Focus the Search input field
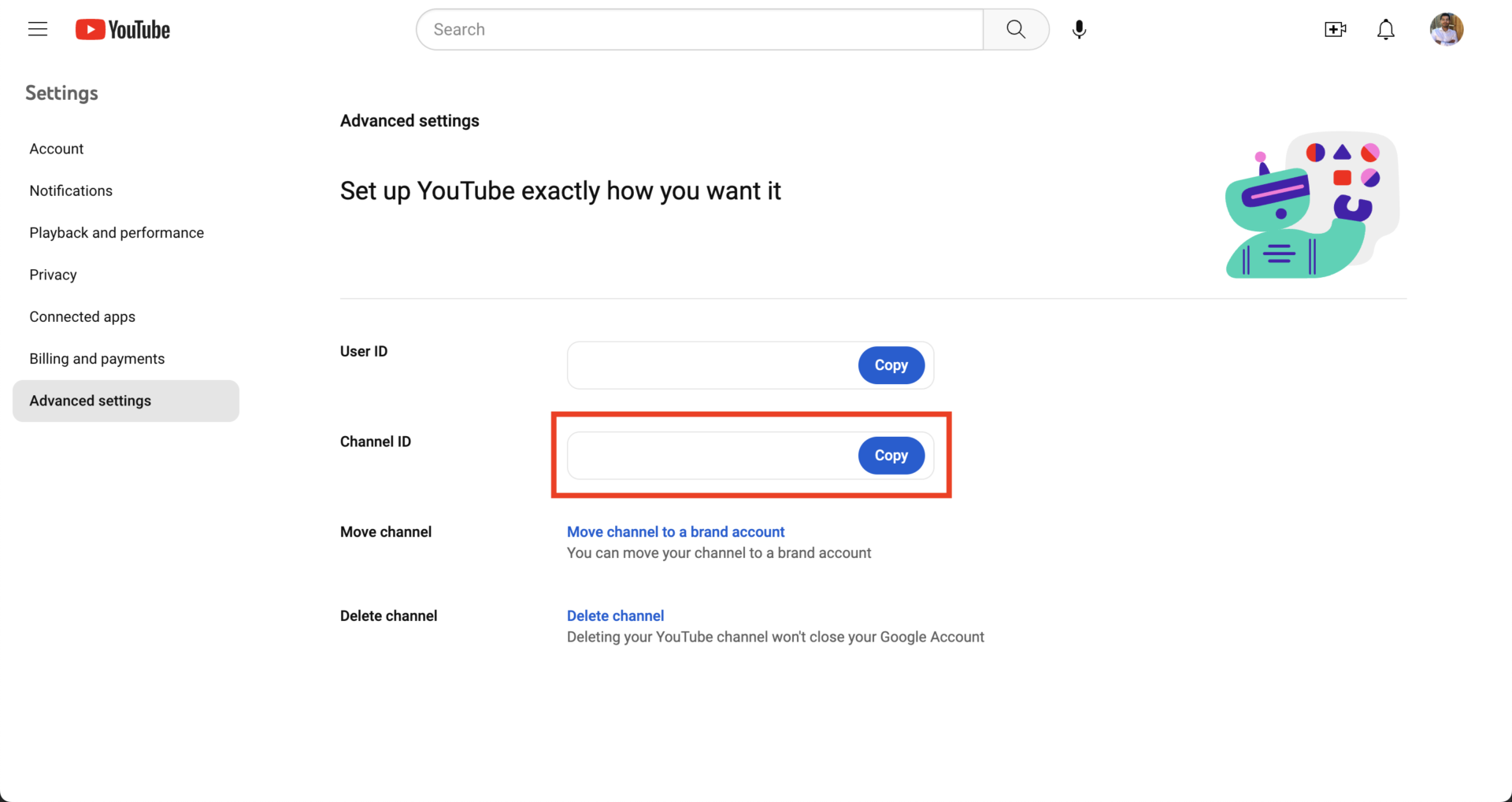 pos(699,29)
